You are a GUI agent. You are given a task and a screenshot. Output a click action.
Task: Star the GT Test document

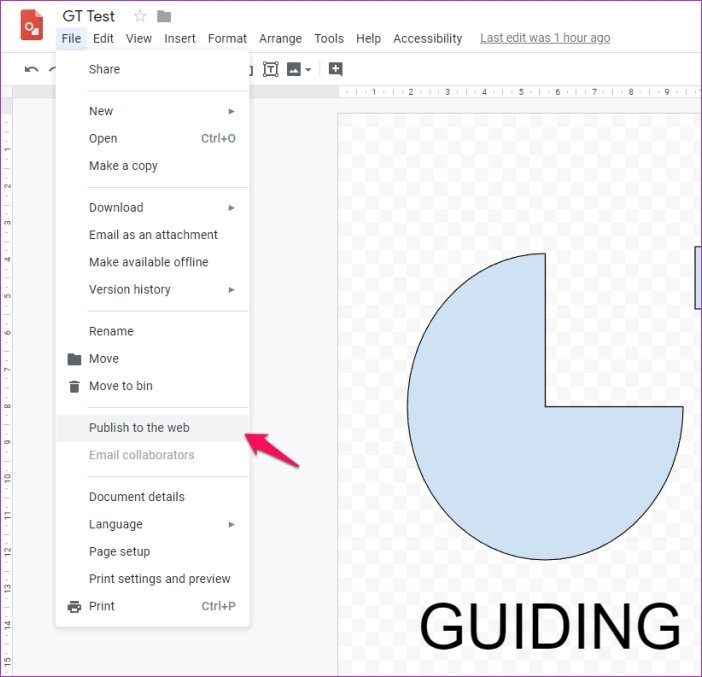pos(140,17)
